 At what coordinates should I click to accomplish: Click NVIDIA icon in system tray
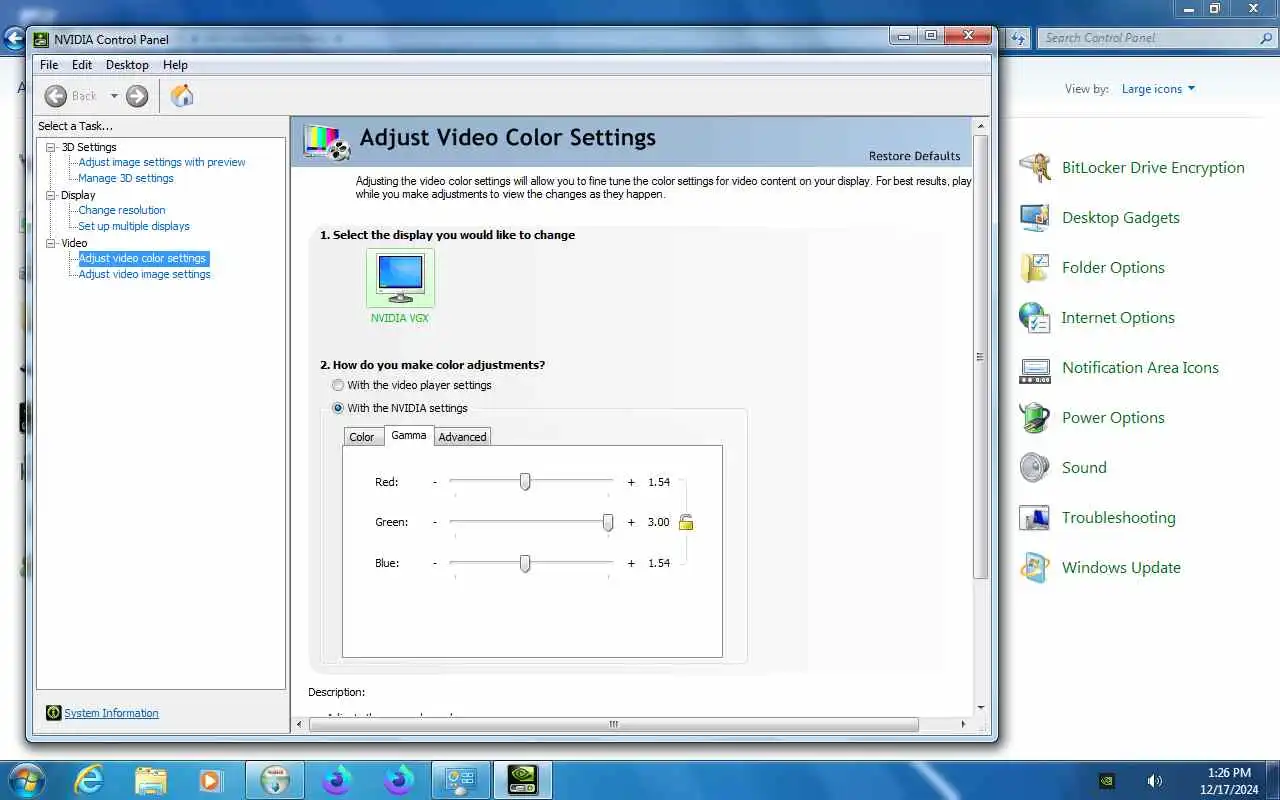coord(1107,781)
